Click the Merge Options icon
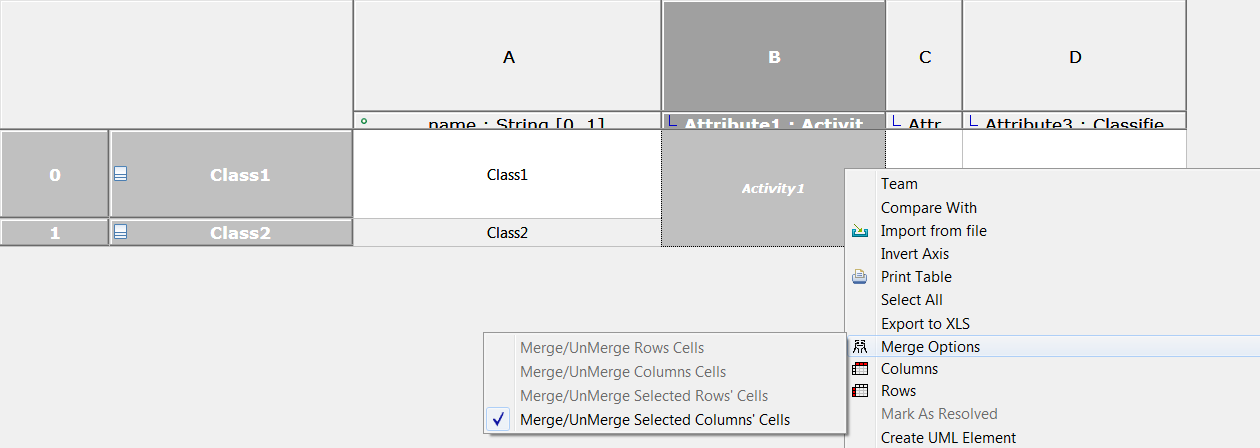The height and width of the screenshot is (448, 1260). point(860,347)
